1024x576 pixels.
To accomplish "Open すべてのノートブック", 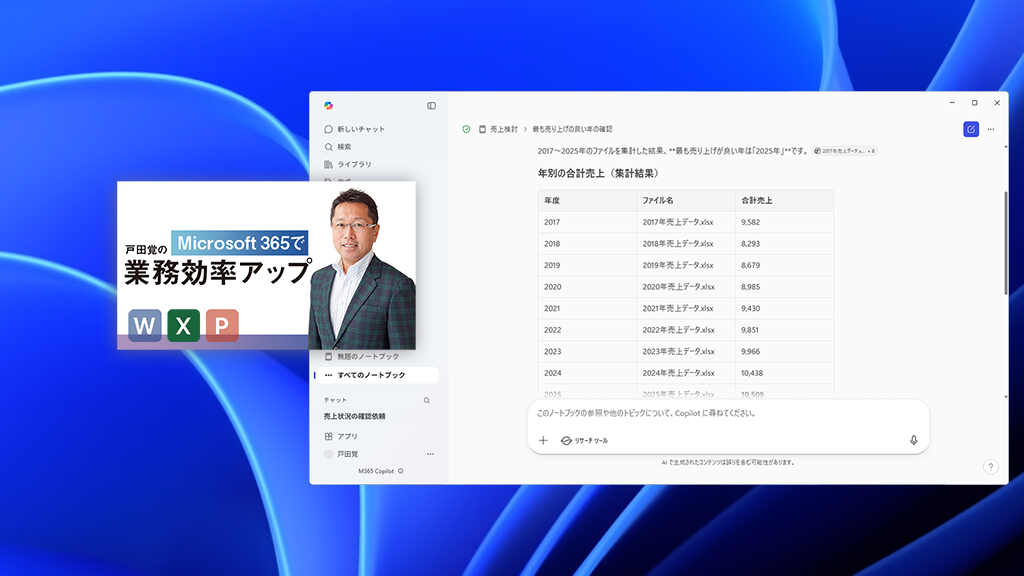I will tap(370, 375).
